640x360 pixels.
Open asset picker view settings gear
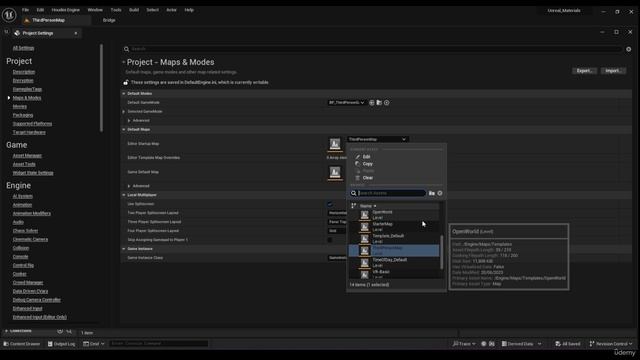coord(440,193)
